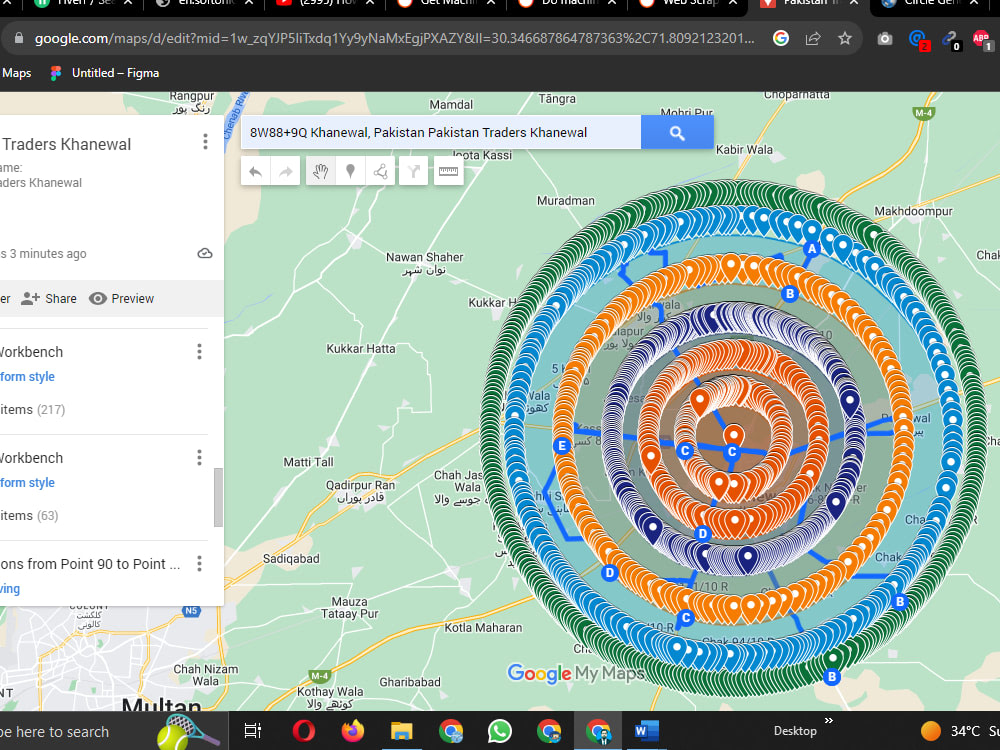
Task: Click the Undo arrow tool
Action: [256, 172]
